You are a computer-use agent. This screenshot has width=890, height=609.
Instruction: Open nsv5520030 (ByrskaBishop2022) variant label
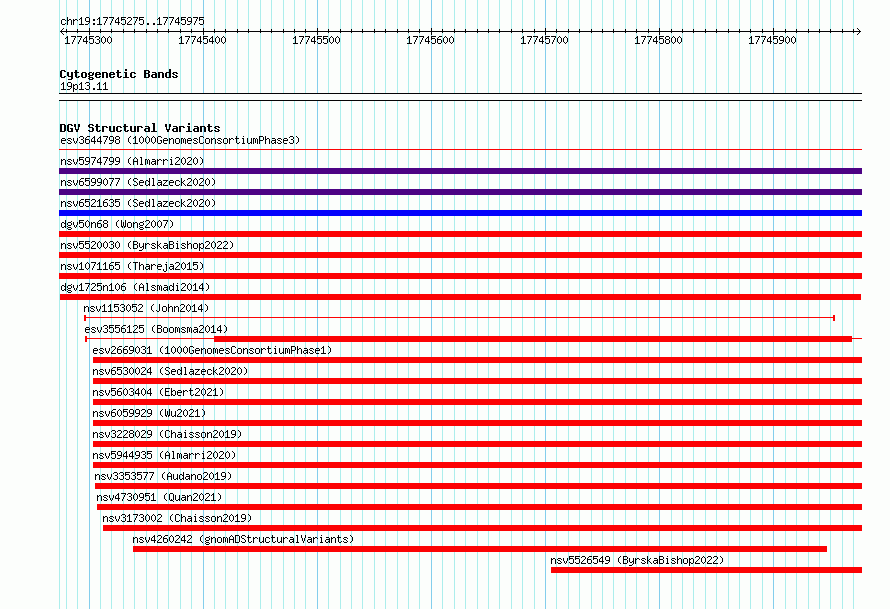(147, 245)
